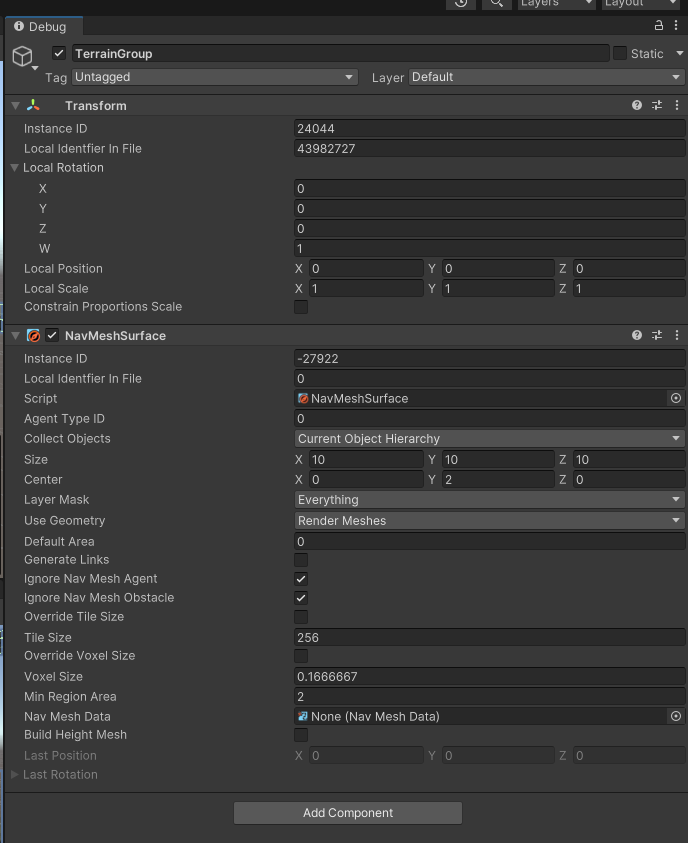Select the Debug tab
This screenshot has height=843, width=688.
pyautogui.click(x=41, y=27)
